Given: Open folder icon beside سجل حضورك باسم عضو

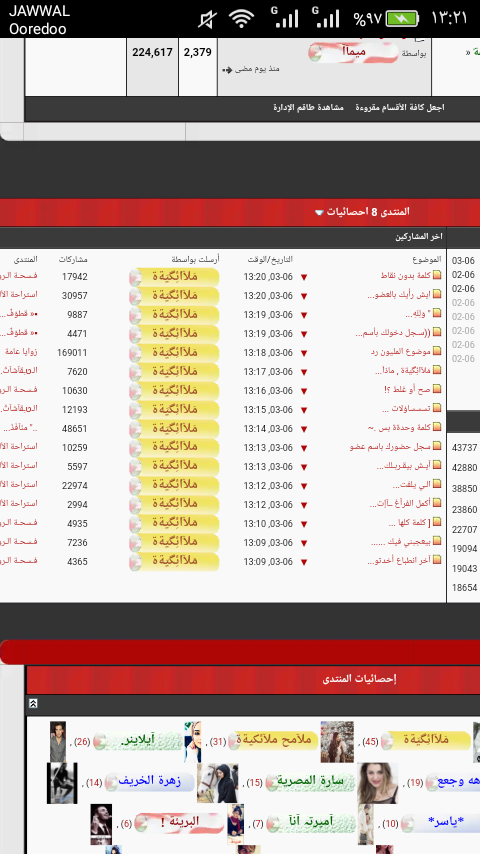Looking at the screenshot, I should click(x=436, y=447).
